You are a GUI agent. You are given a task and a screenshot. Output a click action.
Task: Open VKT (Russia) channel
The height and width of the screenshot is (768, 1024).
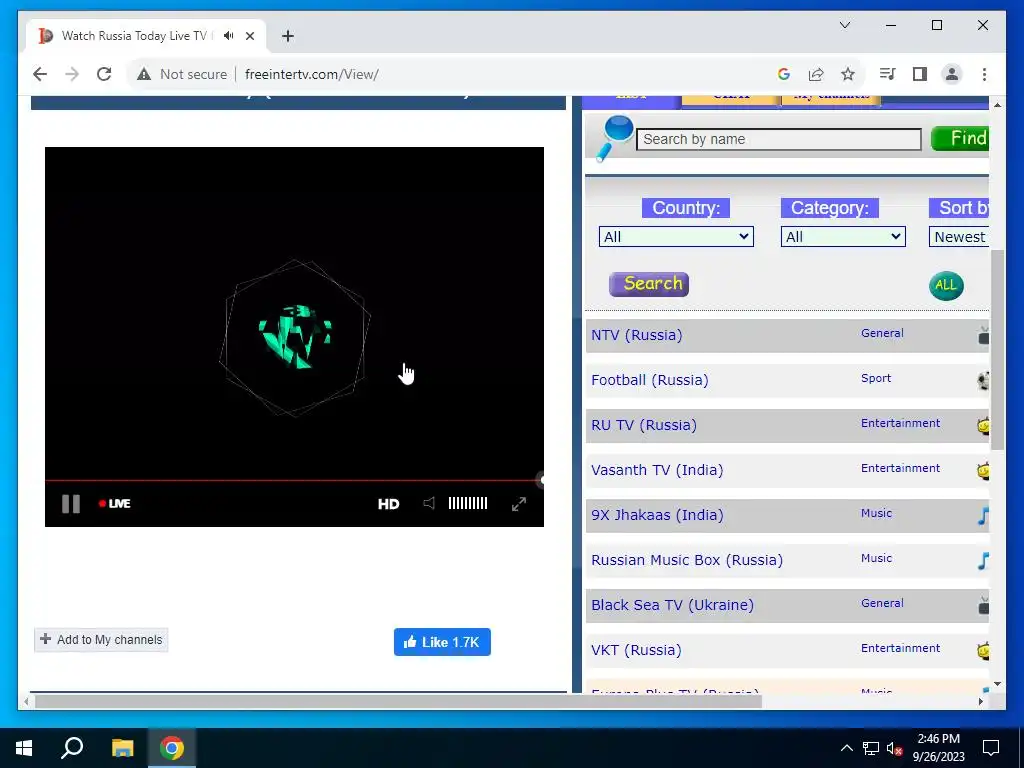click(x=636, y=650)
